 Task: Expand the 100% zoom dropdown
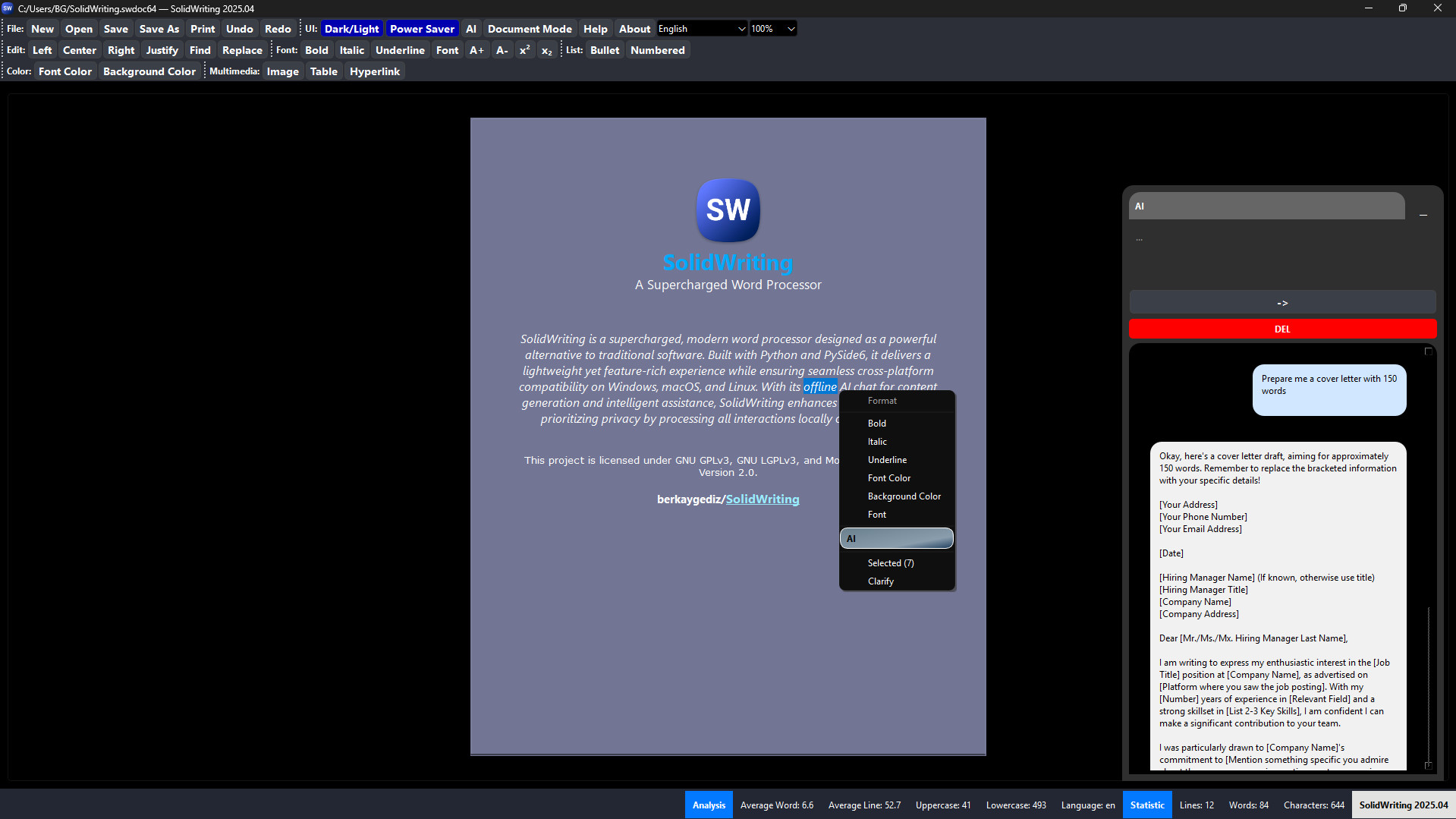(773, 29)
